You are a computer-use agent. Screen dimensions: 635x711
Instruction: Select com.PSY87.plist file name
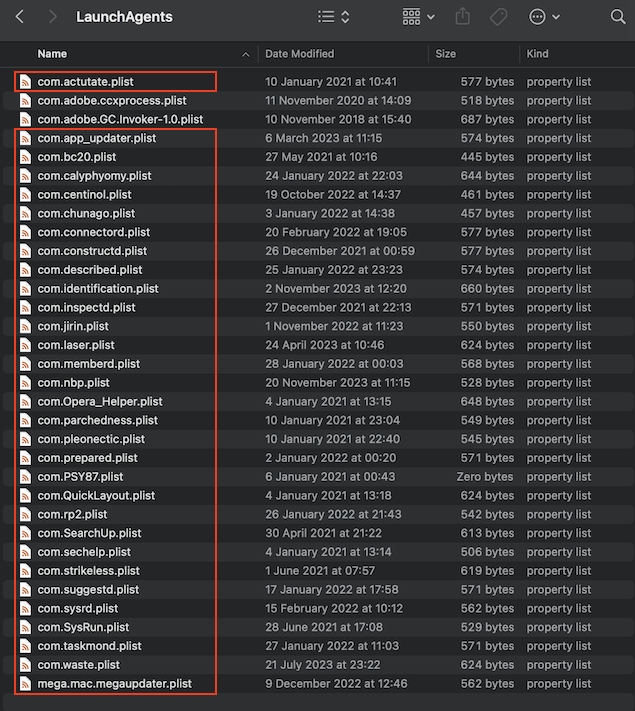(x=80, y=477)
